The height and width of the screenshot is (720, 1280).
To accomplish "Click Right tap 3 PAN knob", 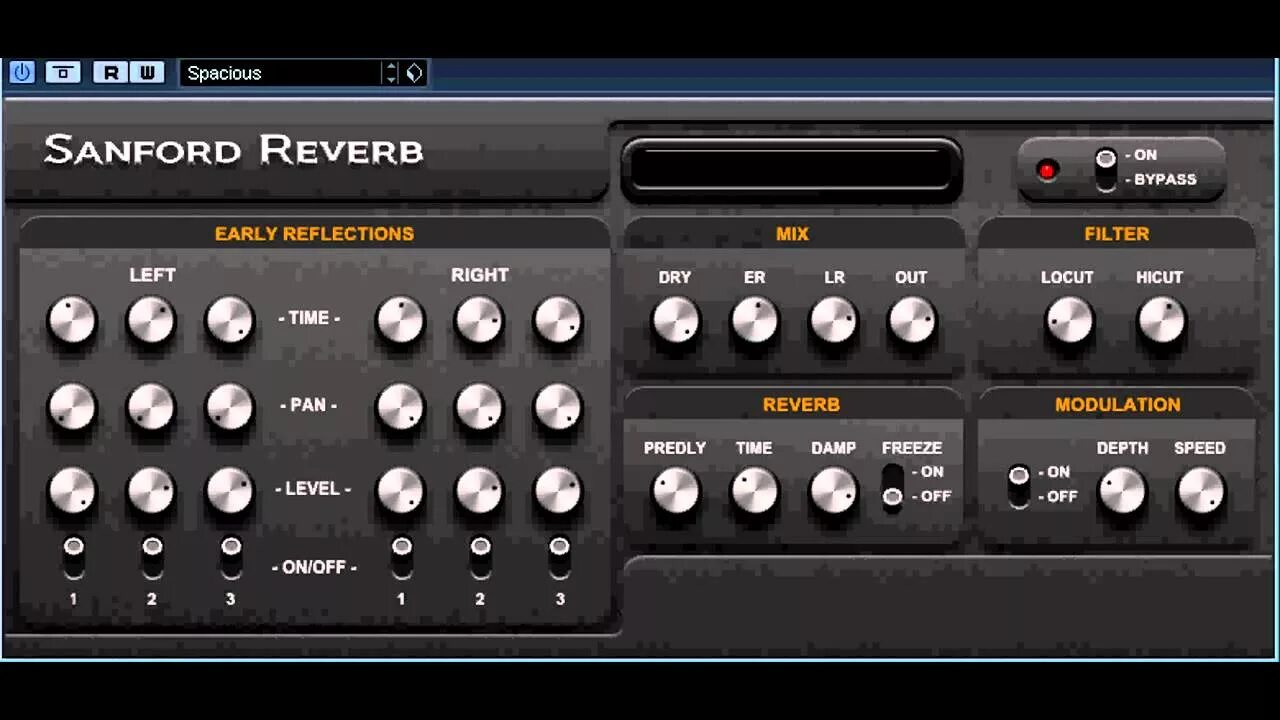I will (558, 407).
